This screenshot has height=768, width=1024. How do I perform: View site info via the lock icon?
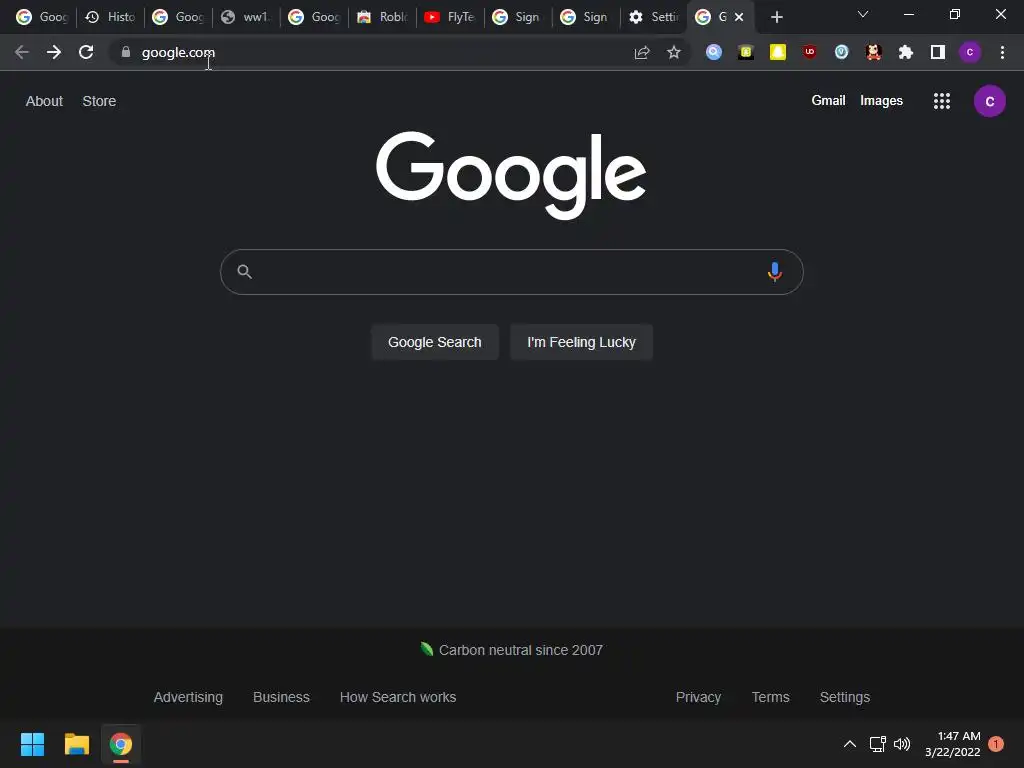pos(126,52)
